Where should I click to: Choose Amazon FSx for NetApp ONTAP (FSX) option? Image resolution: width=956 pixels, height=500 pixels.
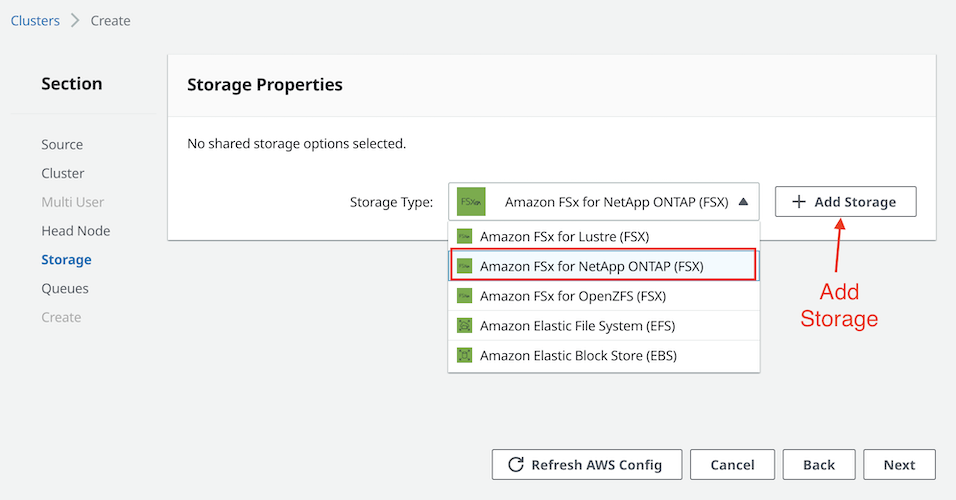coord(604,266)
